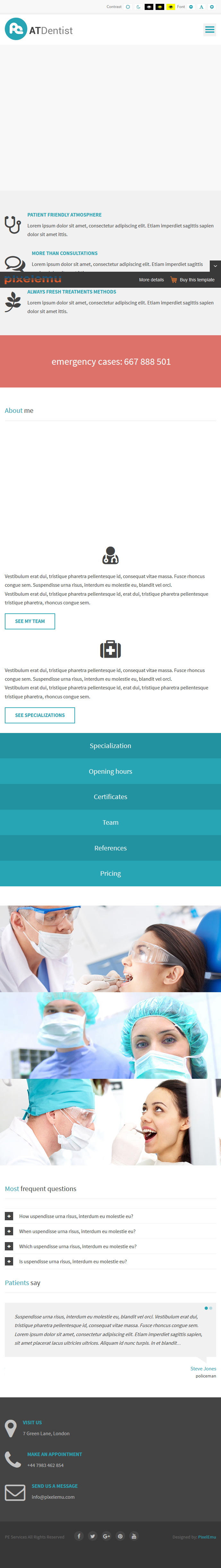This screenshot has width=221, height=1568.
Task: Click the SEE MY TEAM button
Action: coord(30,621)
